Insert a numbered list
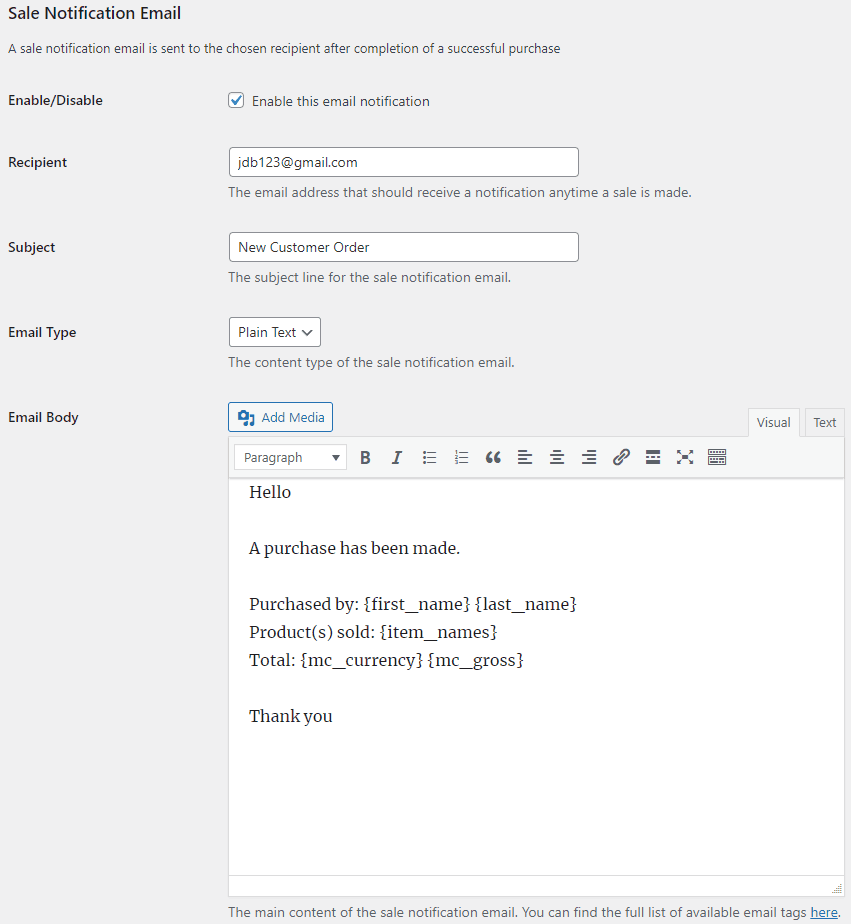The width and height of the screenshot is (851, 924). point(461,457)
